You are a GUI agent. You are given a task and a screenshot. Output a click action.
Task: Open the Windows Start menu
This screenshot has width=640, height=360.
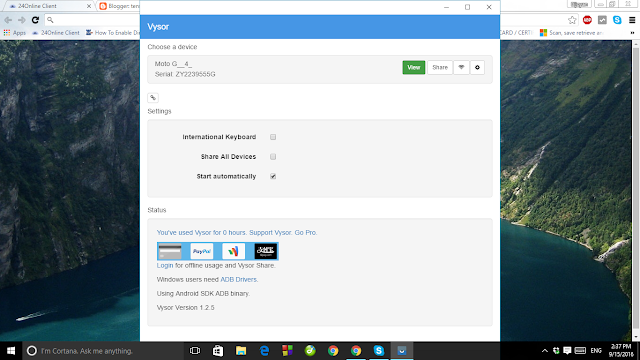point(11,351)
